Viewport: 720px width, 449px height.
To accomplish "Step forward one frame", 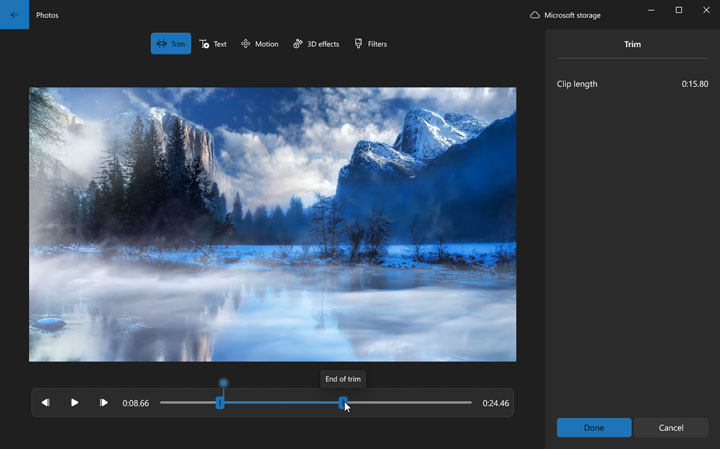I will click(104, 403).
